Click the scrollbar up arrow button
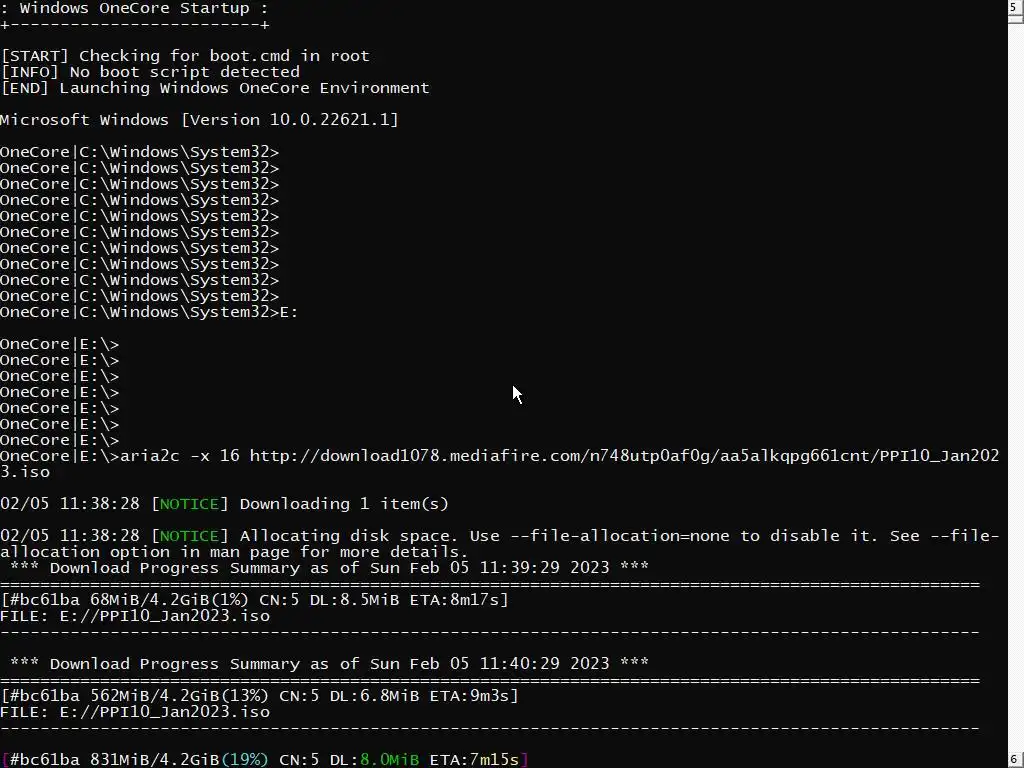The height and width of the screenshot is (768, 1024). click(x=1014, y=8)
